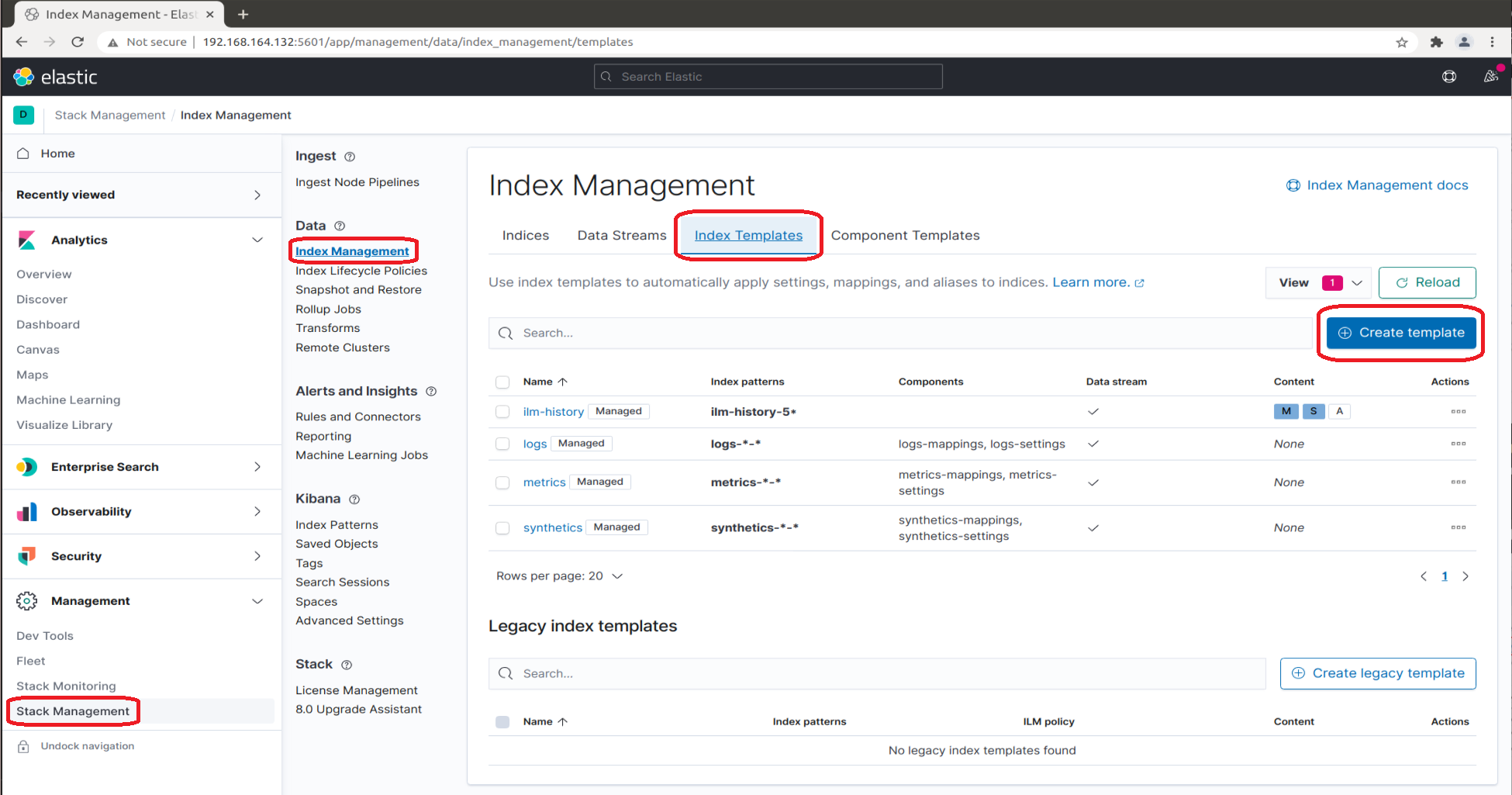Switch to the Component Templates tab
The width and height of the screenshot is (1512, 795).
(x=905, y=236)
